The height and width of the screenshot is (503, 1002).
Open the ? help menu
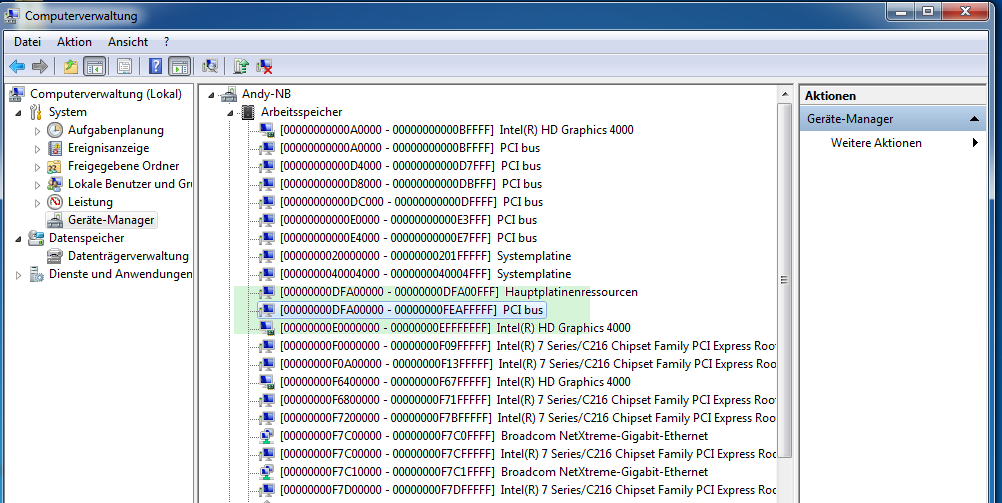tap(167, 42)
